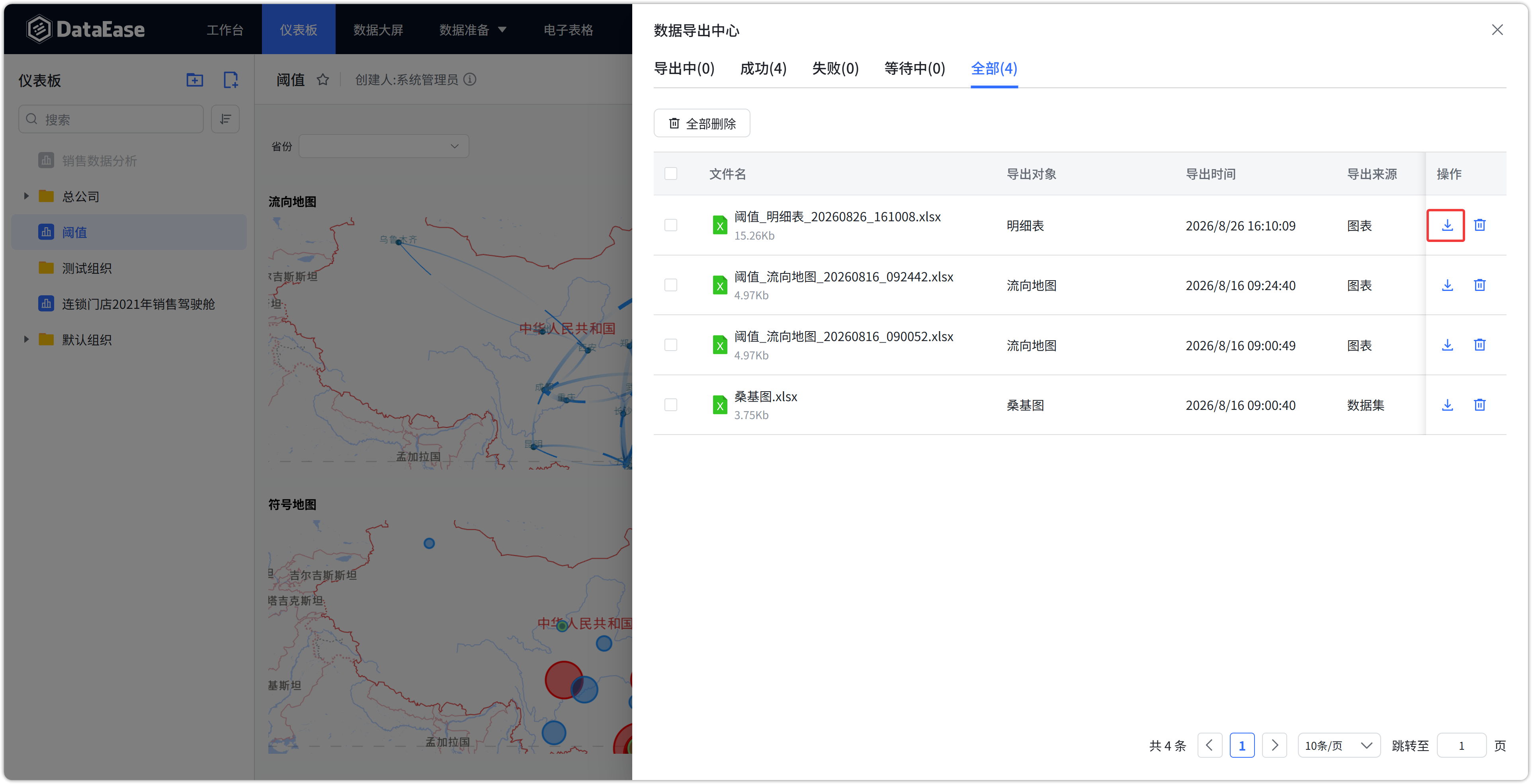This screenshot has height=784, width=1532.
Task: Switch to 成功(4) tab
Action: [x=763, y=68]
